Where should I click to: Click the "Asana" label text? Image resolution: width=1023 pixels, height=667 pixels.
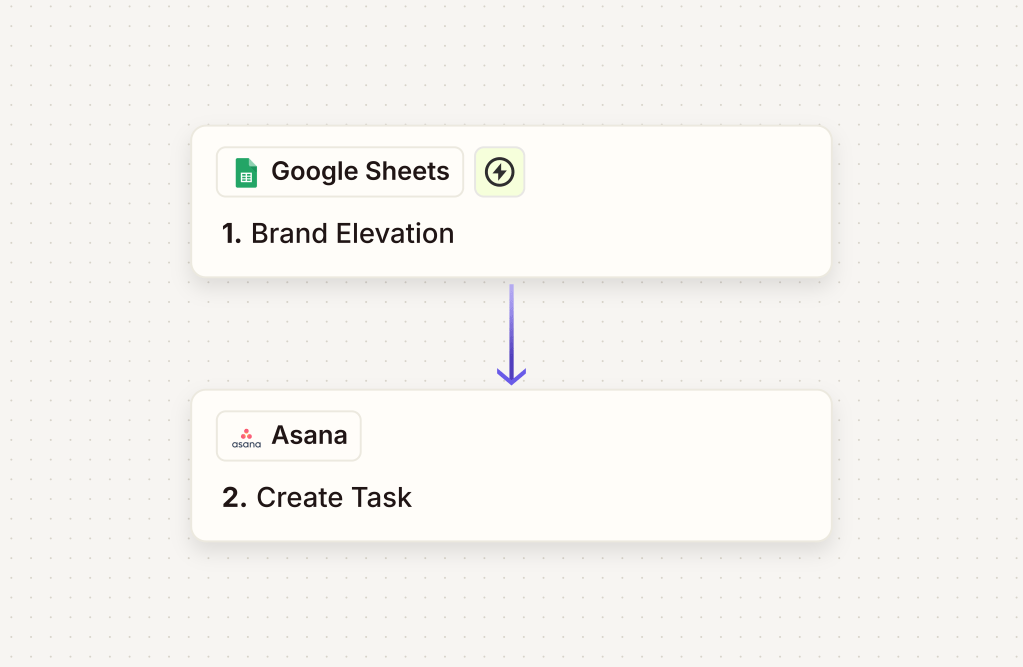[309, 436]
